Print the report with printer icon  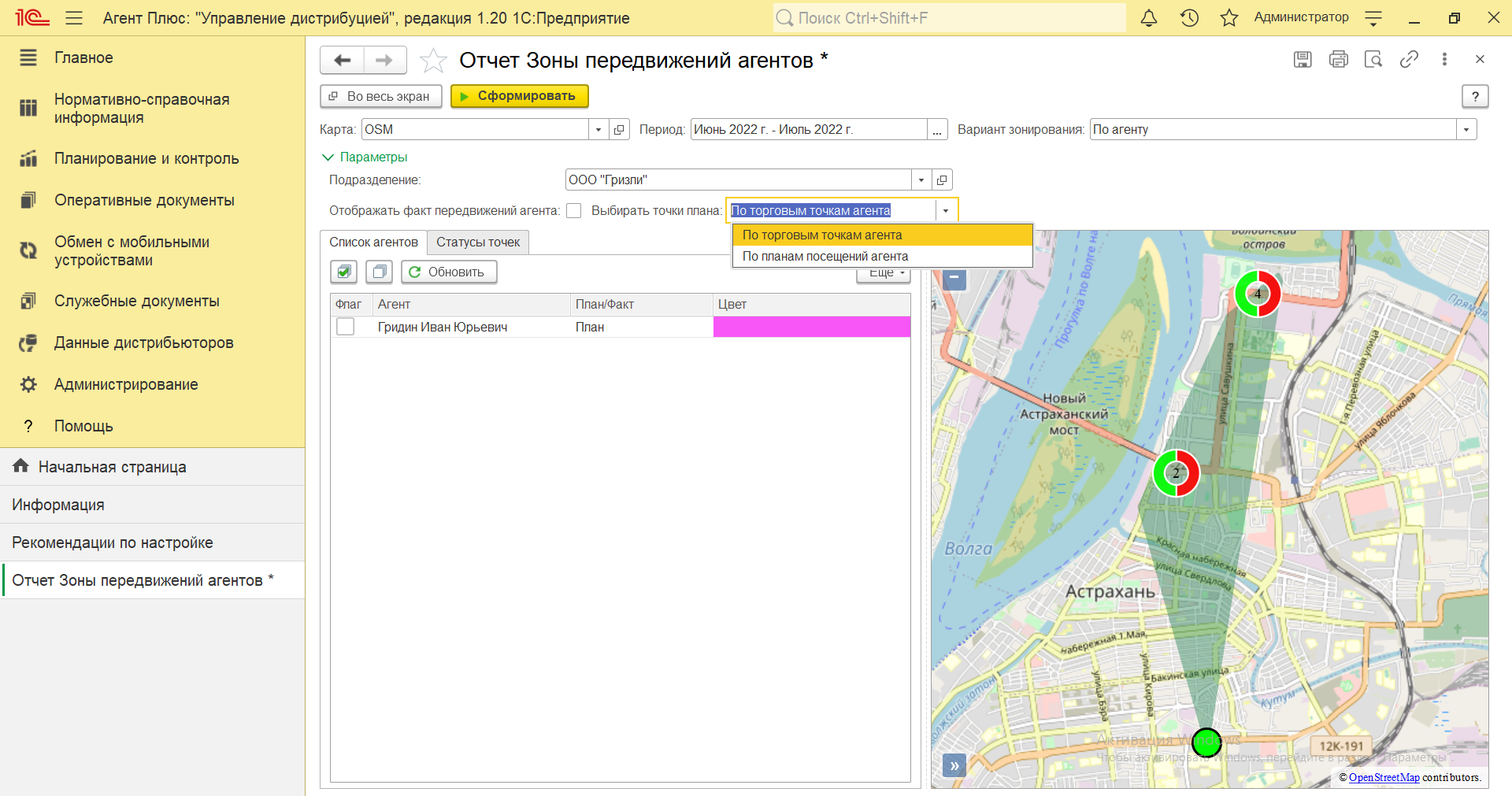coord(1339,59)
